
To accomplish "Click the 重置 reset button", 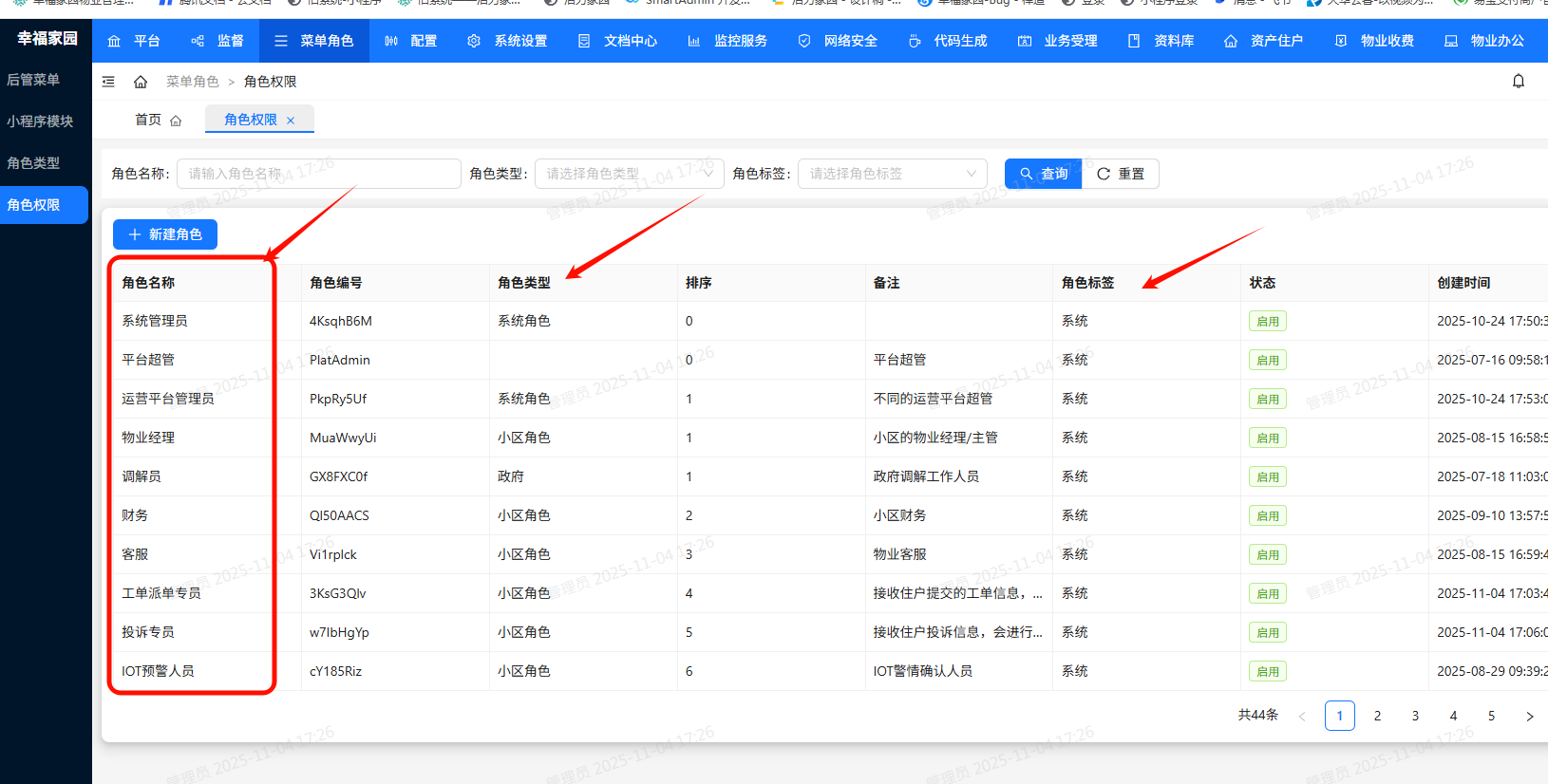I will (x=1121, y=174).
